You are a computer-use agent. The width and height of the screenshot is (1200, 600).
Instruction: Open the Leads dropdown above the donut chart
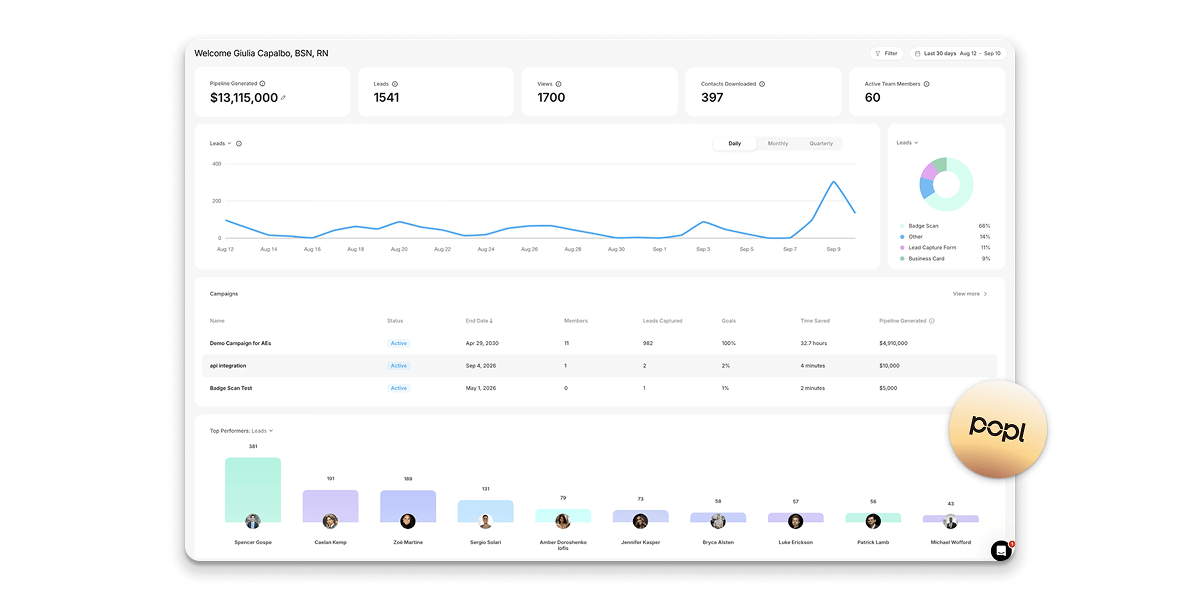click(906, 142)
